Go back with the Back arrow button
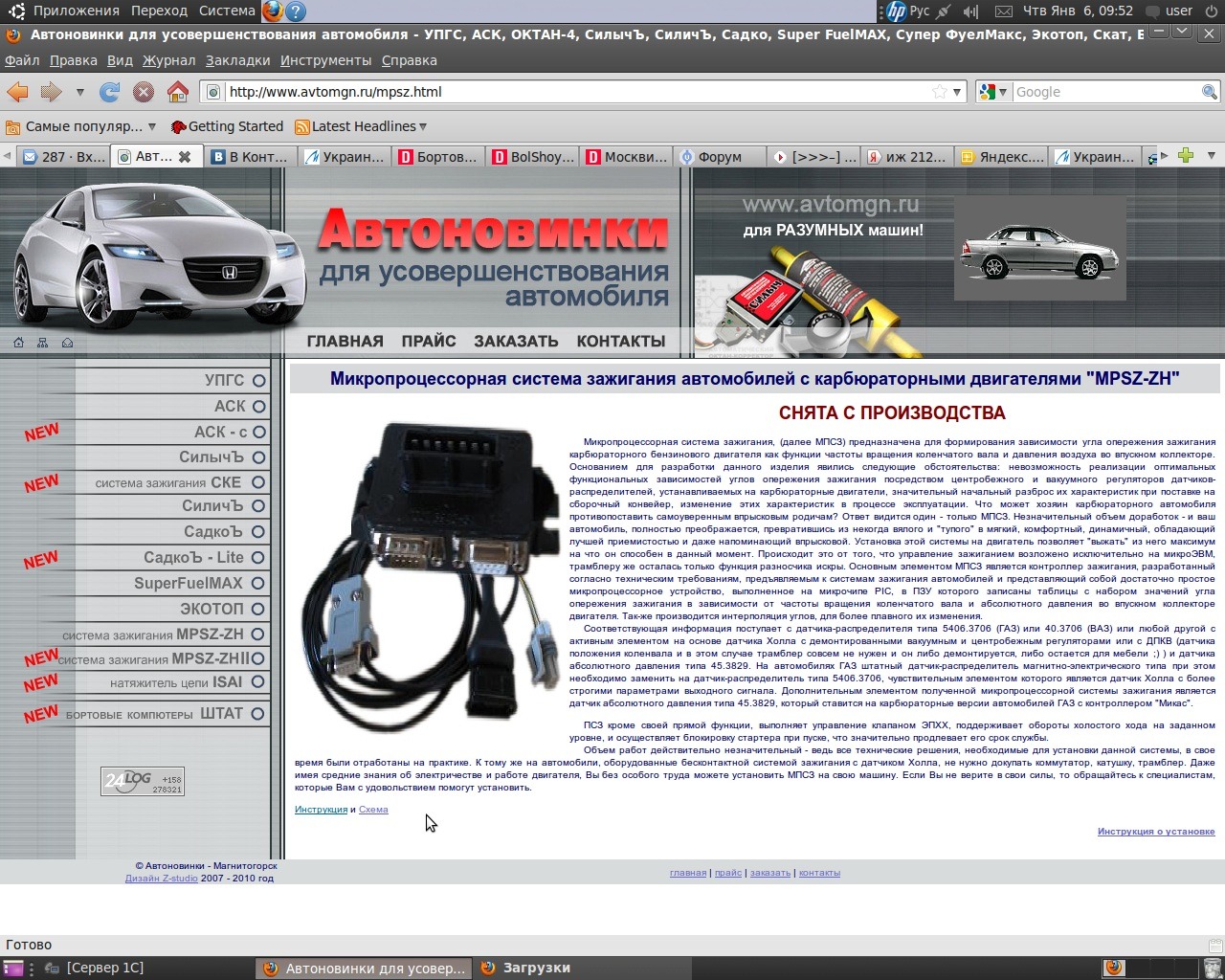This screenshot has width=1225, height=980. click(17, 92)
